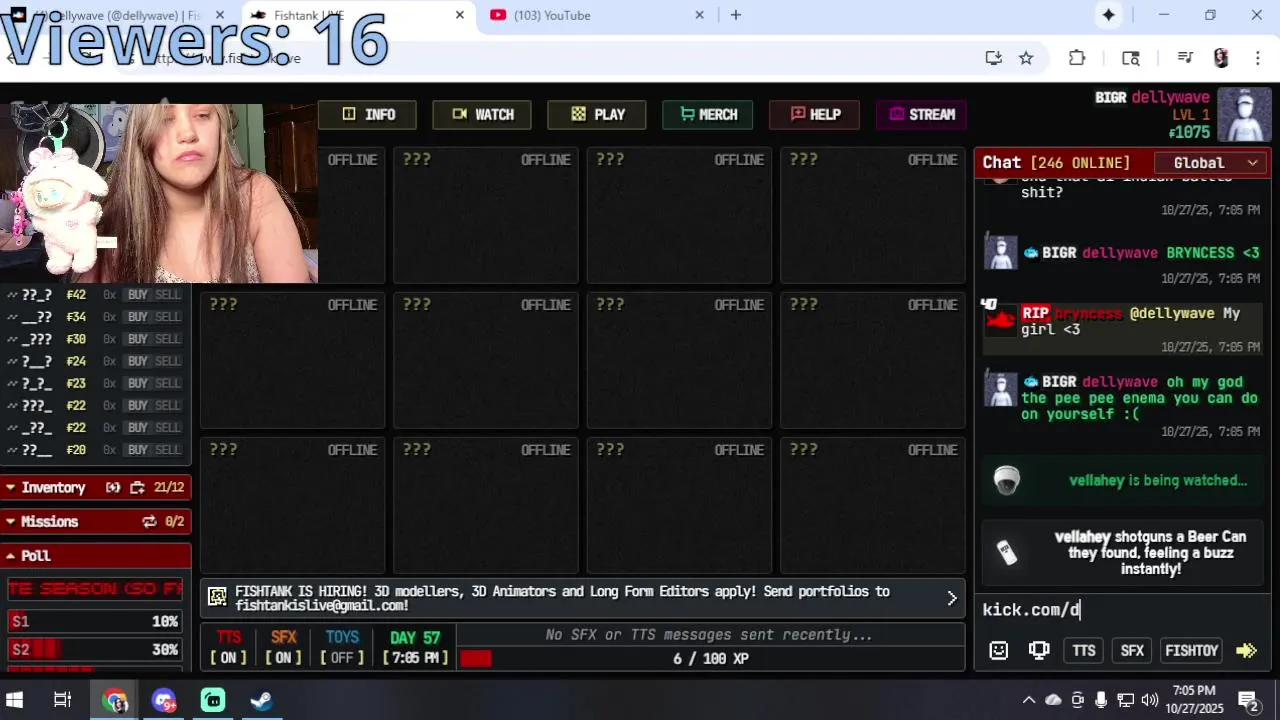Click avatar beside dellywave BRYNCESS message
Screen dimensions: 1280x720
(x=1000, y=252)
